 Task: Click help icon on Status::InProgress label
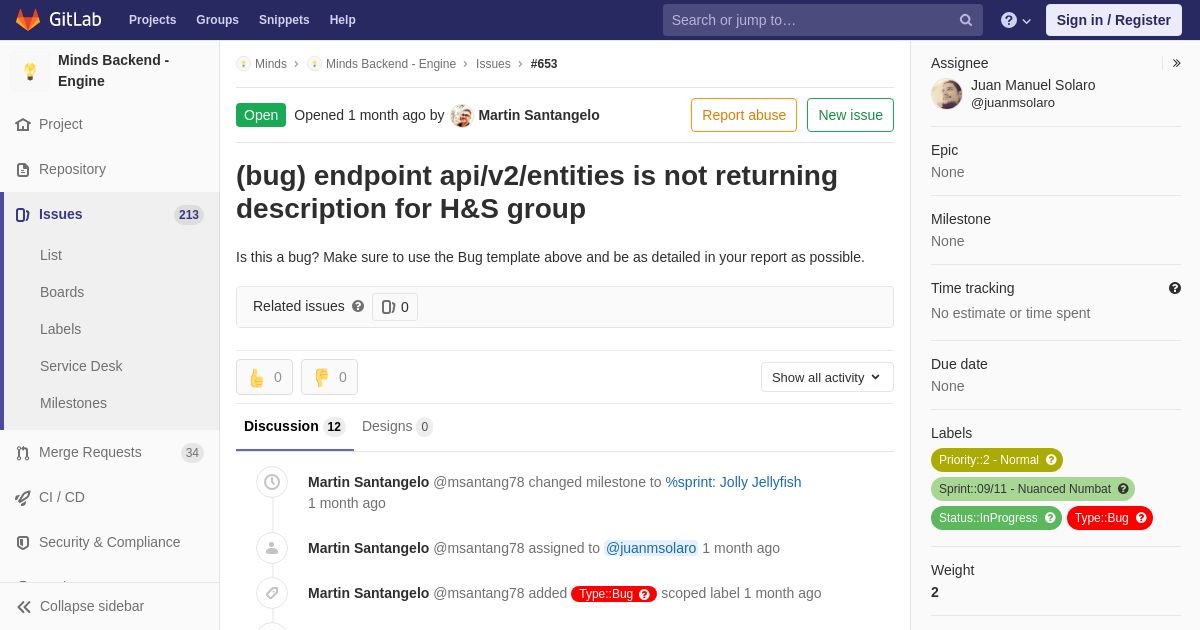coord(1050,518)
